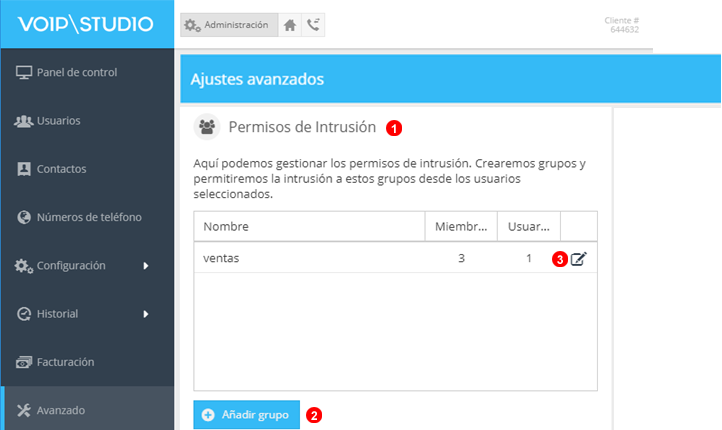Click the Avanzado tools icon in sidebar
The width and height of the screenshot is (722, 430).
(x=24, y=410)
